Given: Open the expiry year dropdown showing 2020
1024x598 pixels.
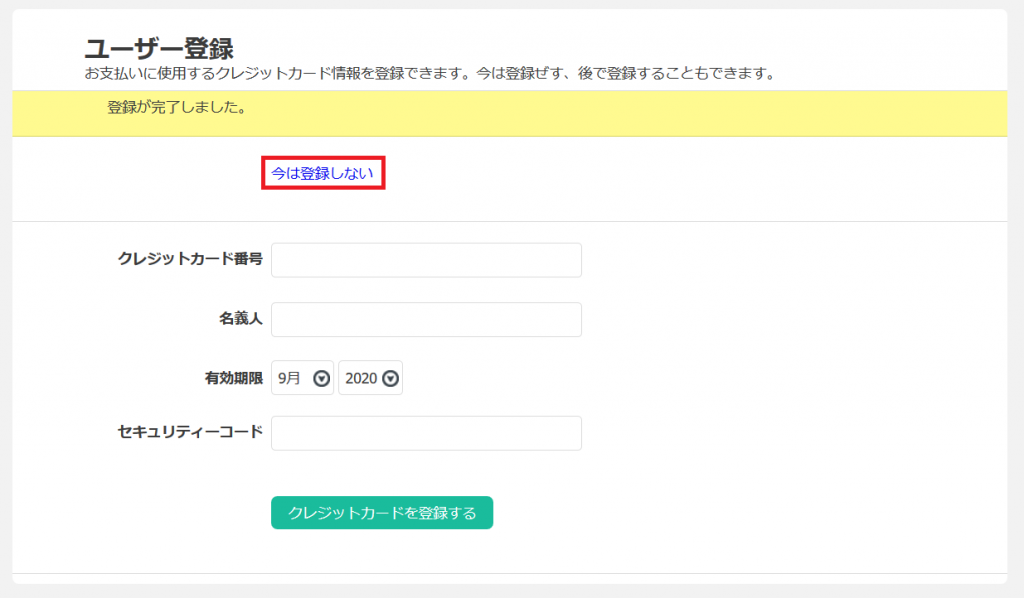Looking at the screenshot, I should click(x=370, y=378).
